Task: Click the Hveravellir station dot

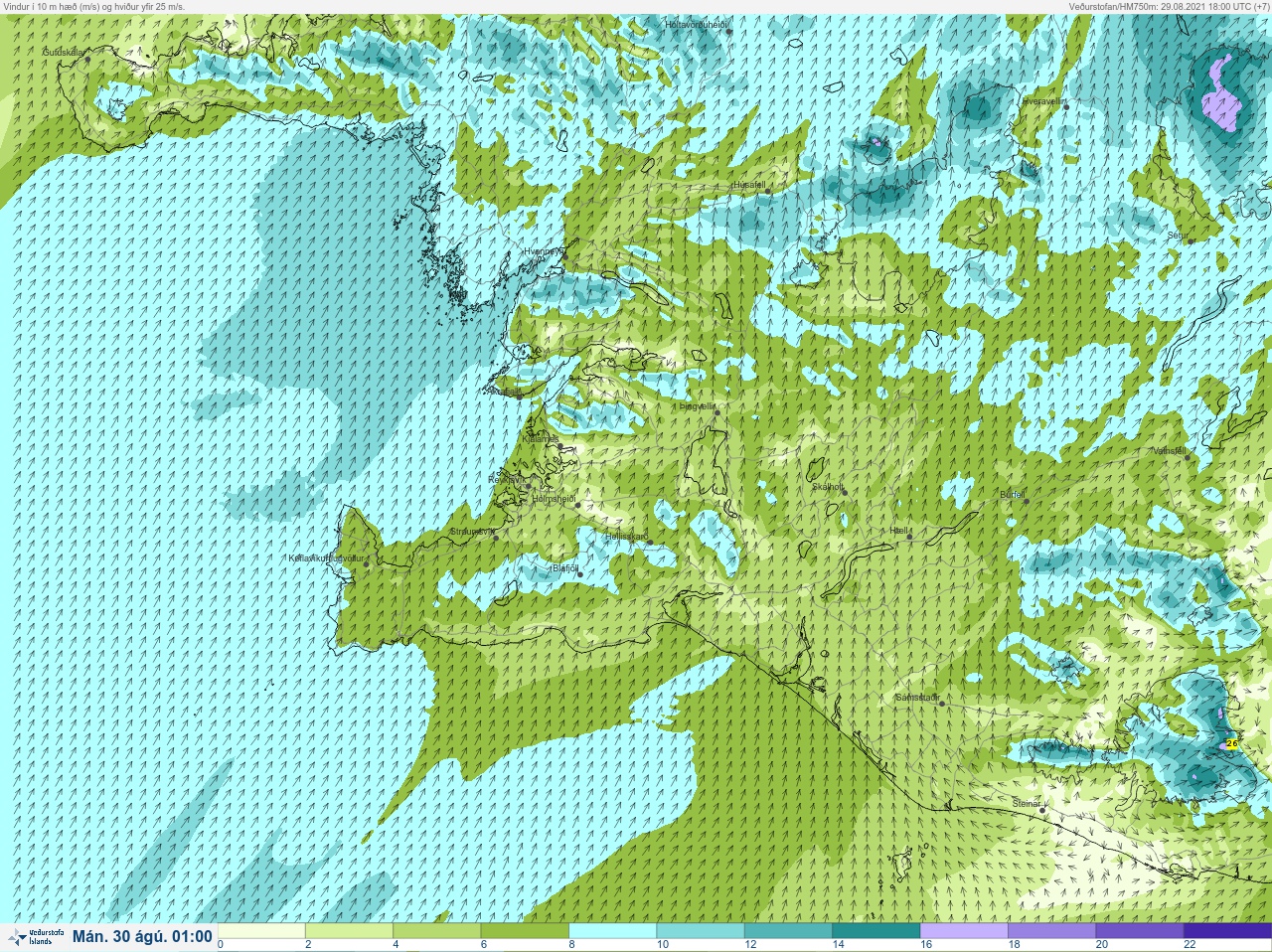Action: [x=1066, y=106]
